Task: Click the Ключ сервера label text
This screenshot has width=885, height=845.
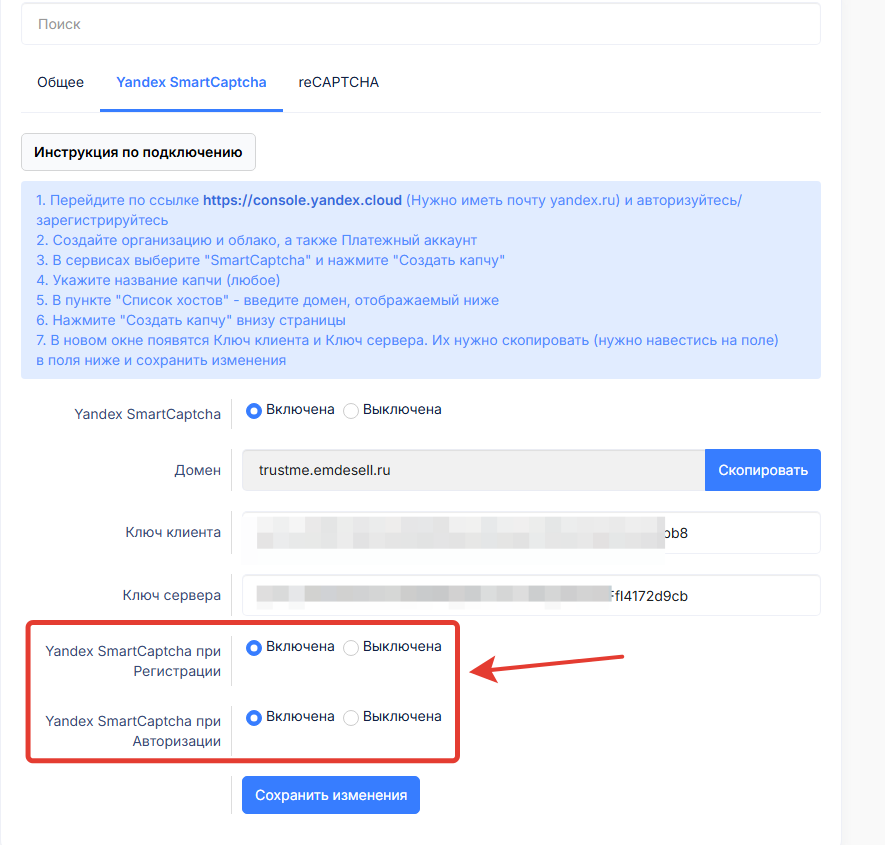Action: coord(171,596)
